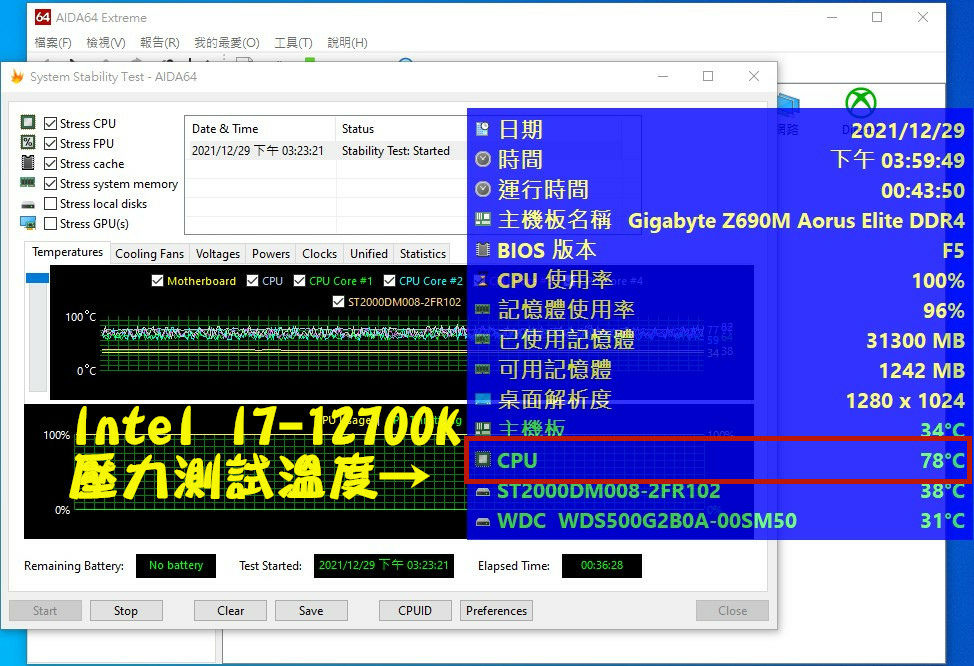Click the drive icon next to WDC WDS500G2B0A
The image size is (974, 666).
pos(483,522)
